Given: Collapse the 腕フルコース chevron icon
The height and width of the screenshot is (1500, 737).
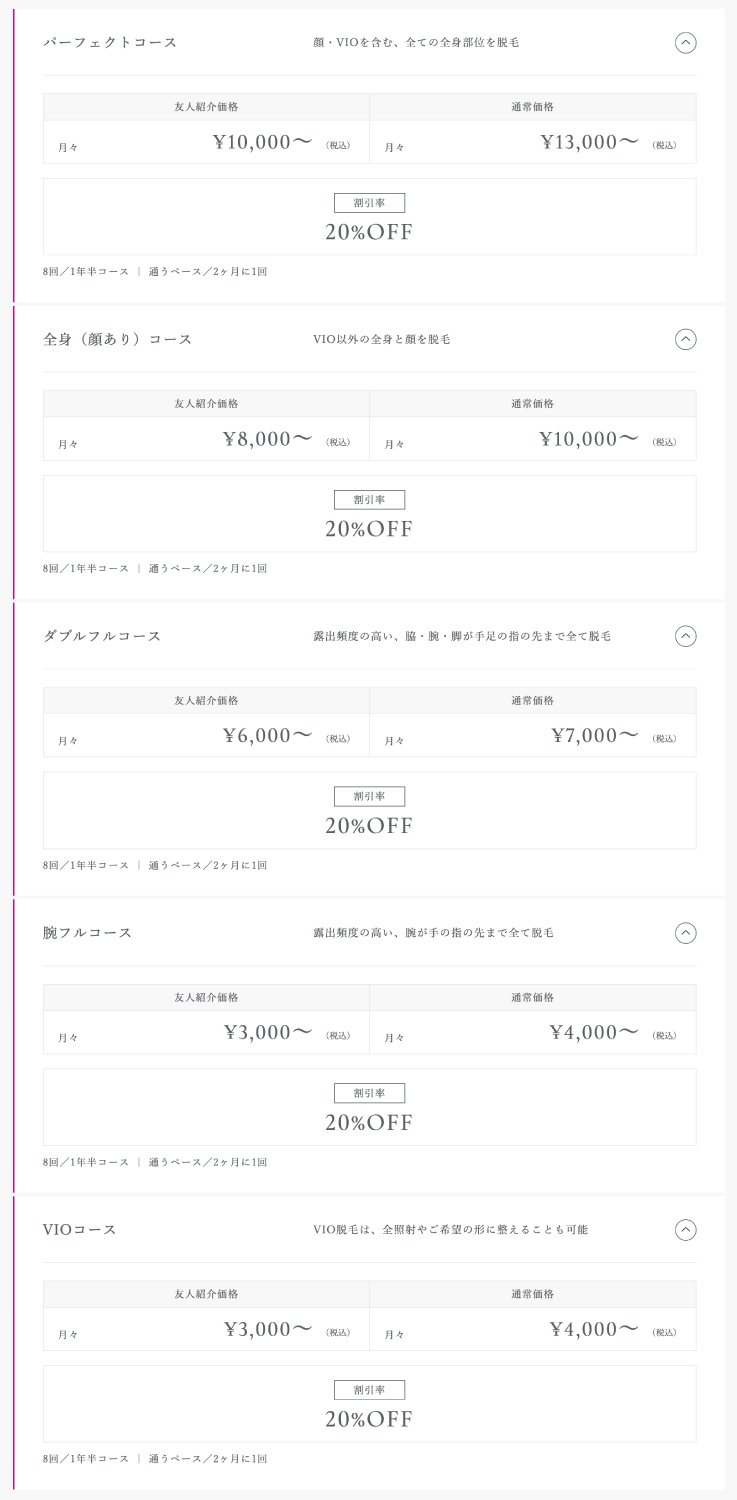Looking at the screenshot, I should pos(685,933).
